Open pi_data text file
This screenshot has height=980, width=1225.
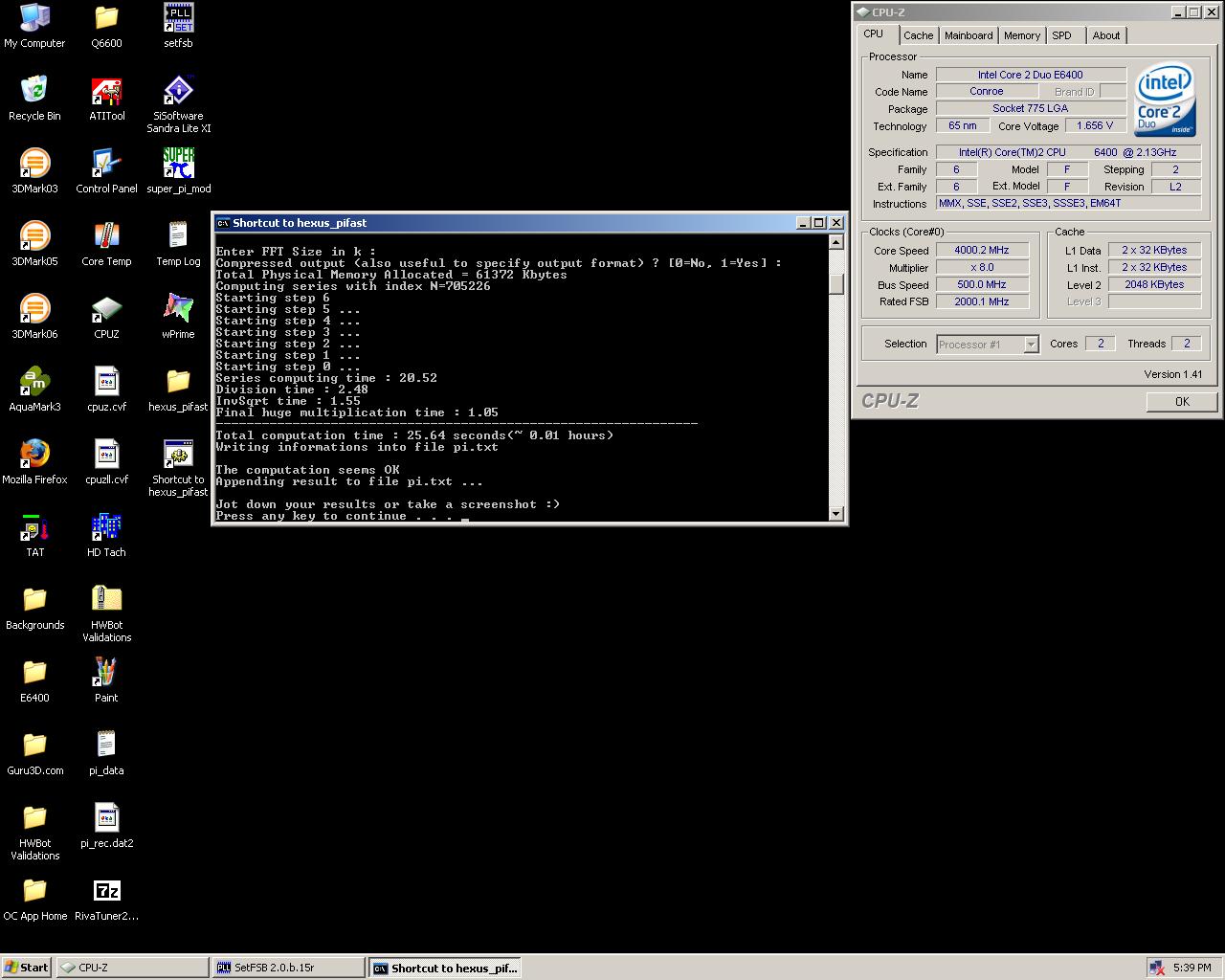(106, 753)
